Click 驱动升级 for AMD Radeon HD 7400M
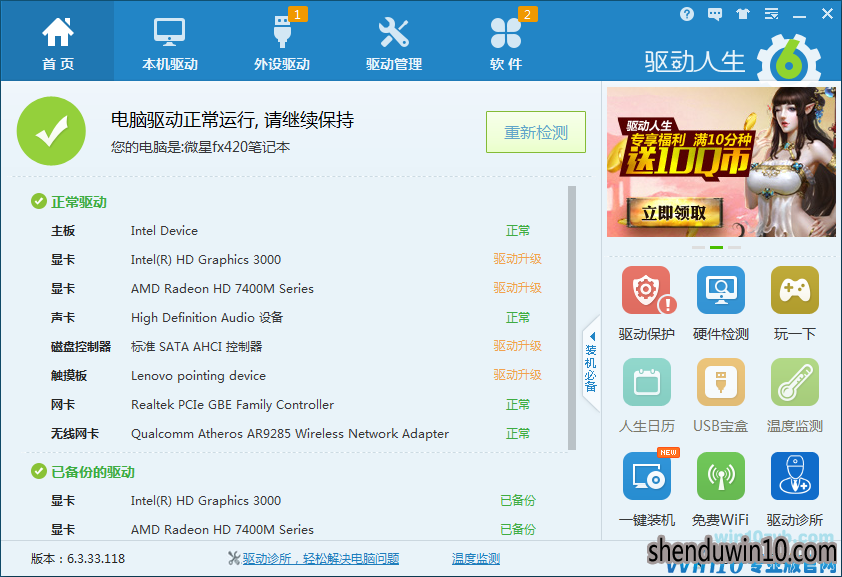The image size is (842, 577). click(518, 288)
